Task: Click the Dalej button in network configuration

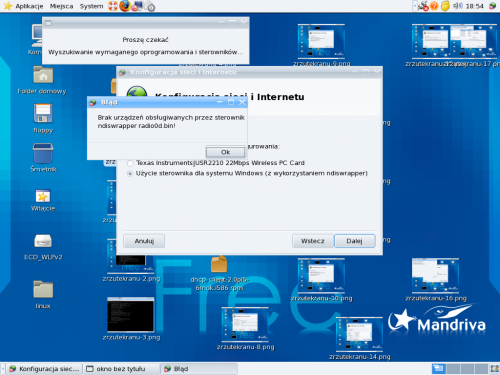Action: [355, 241]
